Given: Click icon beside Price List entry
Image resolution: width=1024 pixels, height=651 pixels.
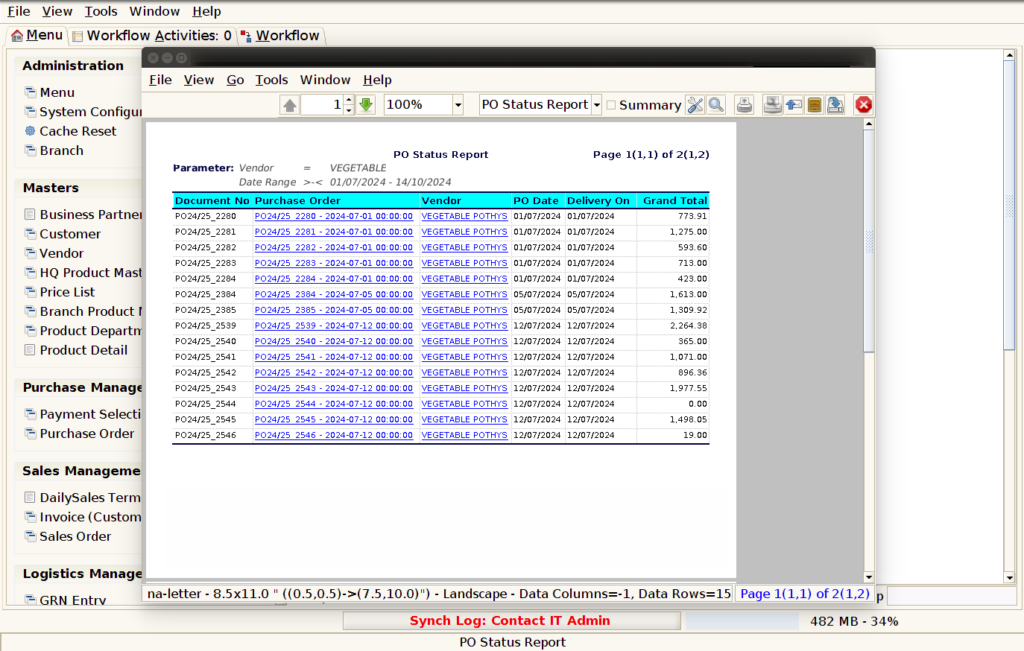Looking at the screenshot, I should pyautogui.click(x=30, y=292).
